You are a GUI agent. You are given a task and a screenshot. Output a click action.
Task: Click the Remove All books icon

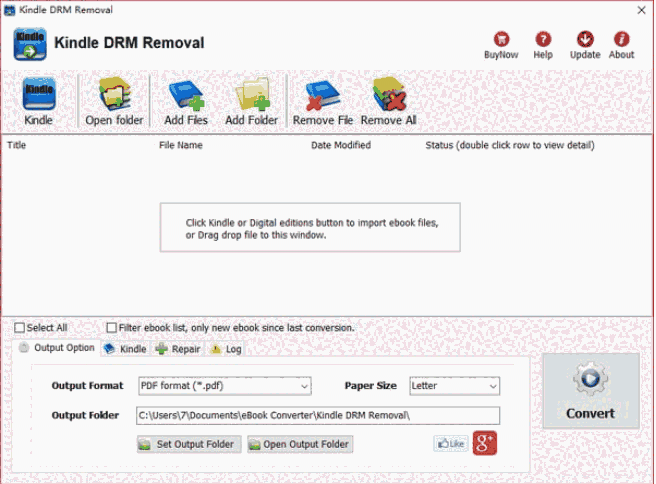point(389,94)
